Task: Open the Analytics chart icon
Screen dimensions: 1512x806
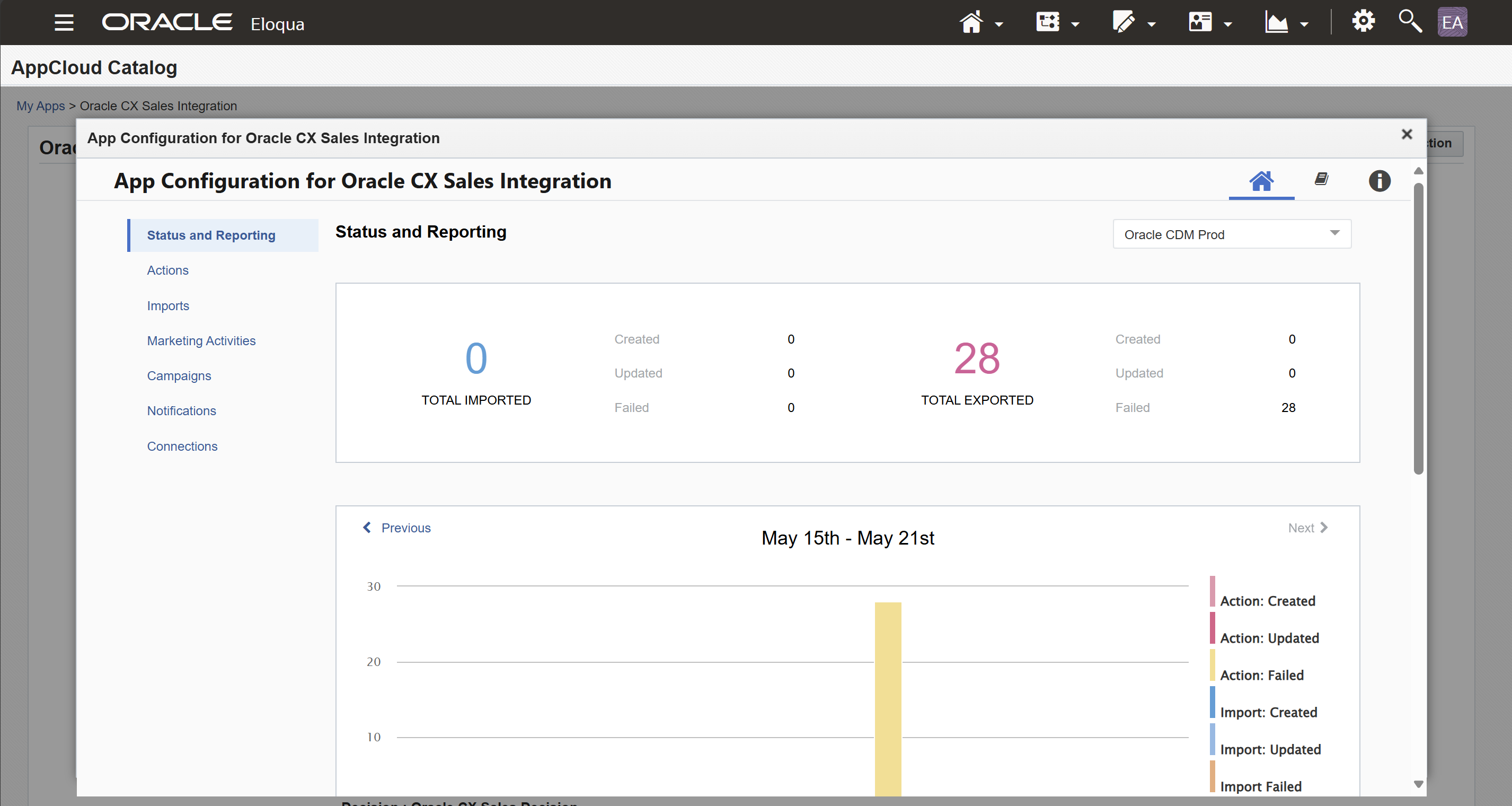Action: tap(1276, 22)
